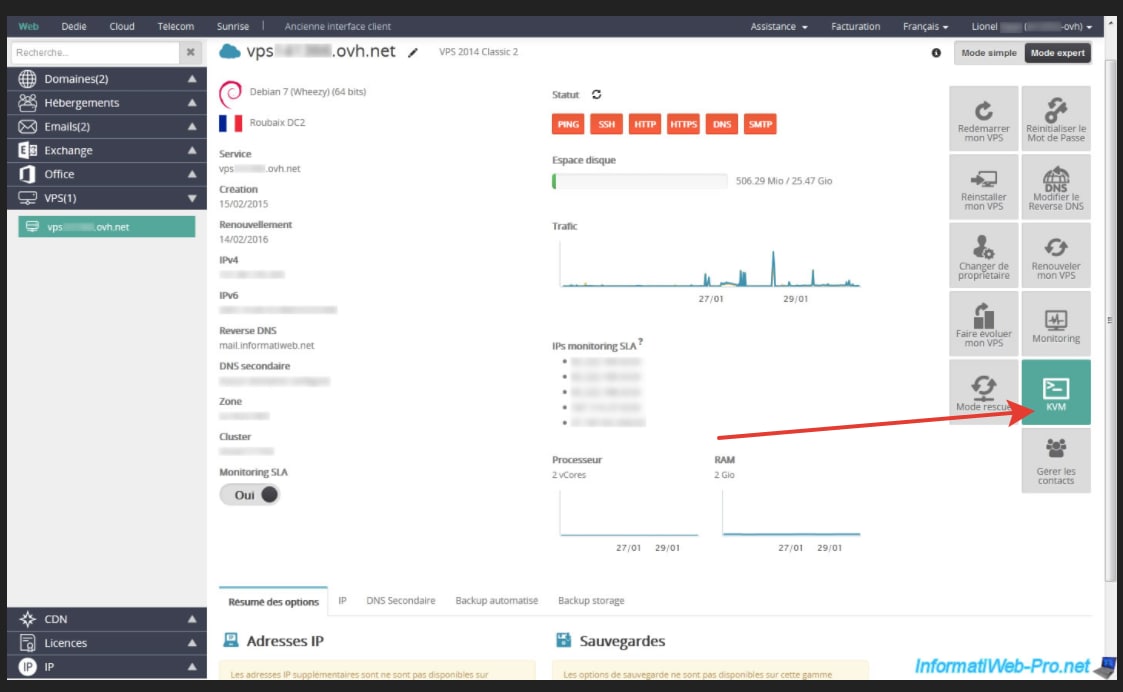Click the SMTP status badge
The image size is (1123, 692).
click(760, 124)
